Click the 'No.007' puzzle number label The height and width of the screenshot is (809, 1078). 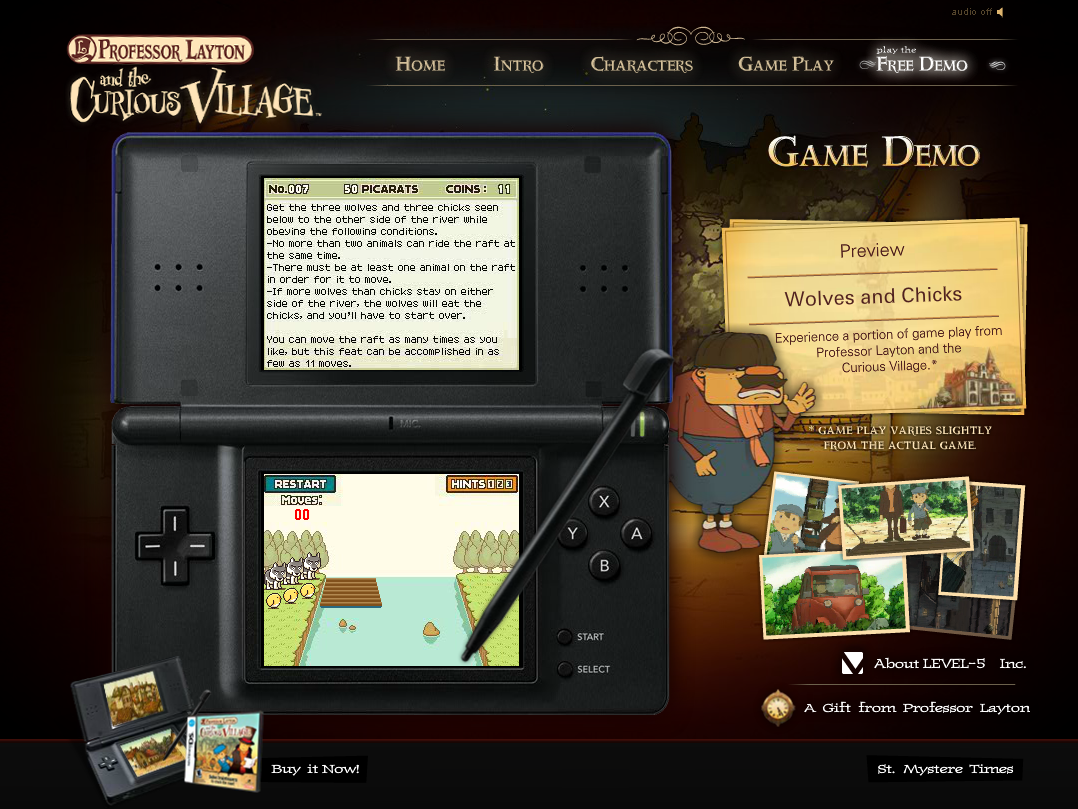tap(289, 189)
